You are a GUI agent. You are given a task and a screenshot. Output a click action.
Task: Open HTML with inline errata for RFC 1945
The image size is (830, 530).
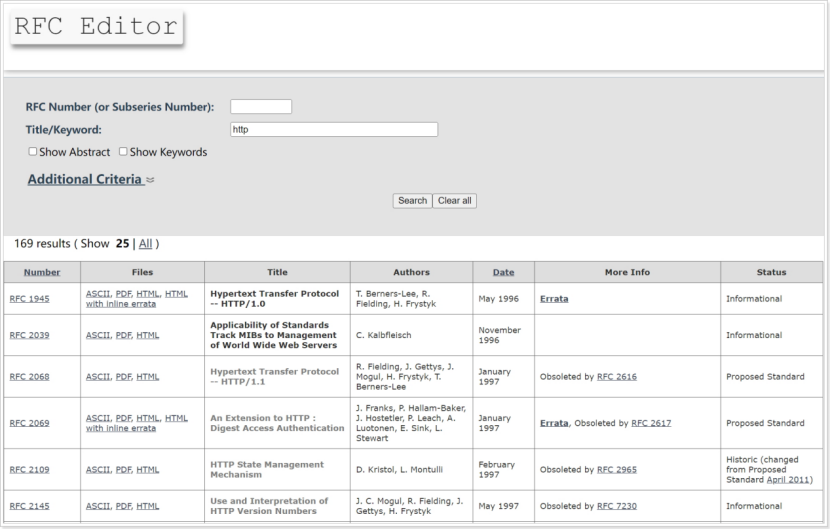121,304
